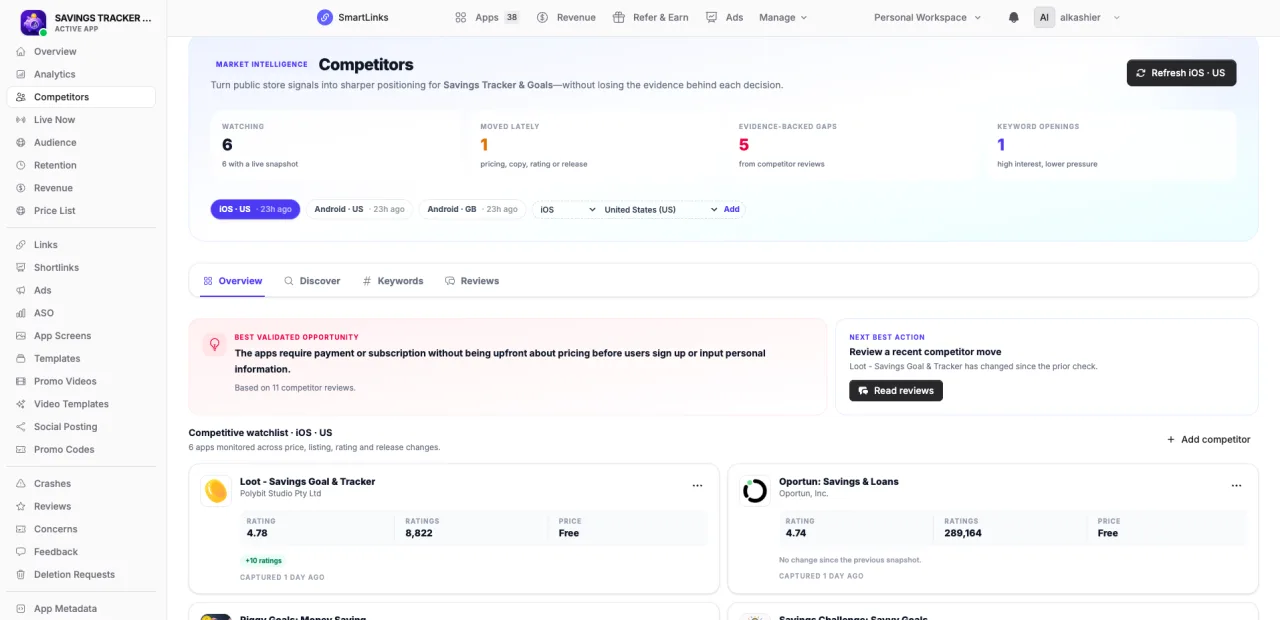The height and width of the screenshot is (620, 1280).
Task: Click '+10 ratings' badge on Loot
Action: coord(263,561)
